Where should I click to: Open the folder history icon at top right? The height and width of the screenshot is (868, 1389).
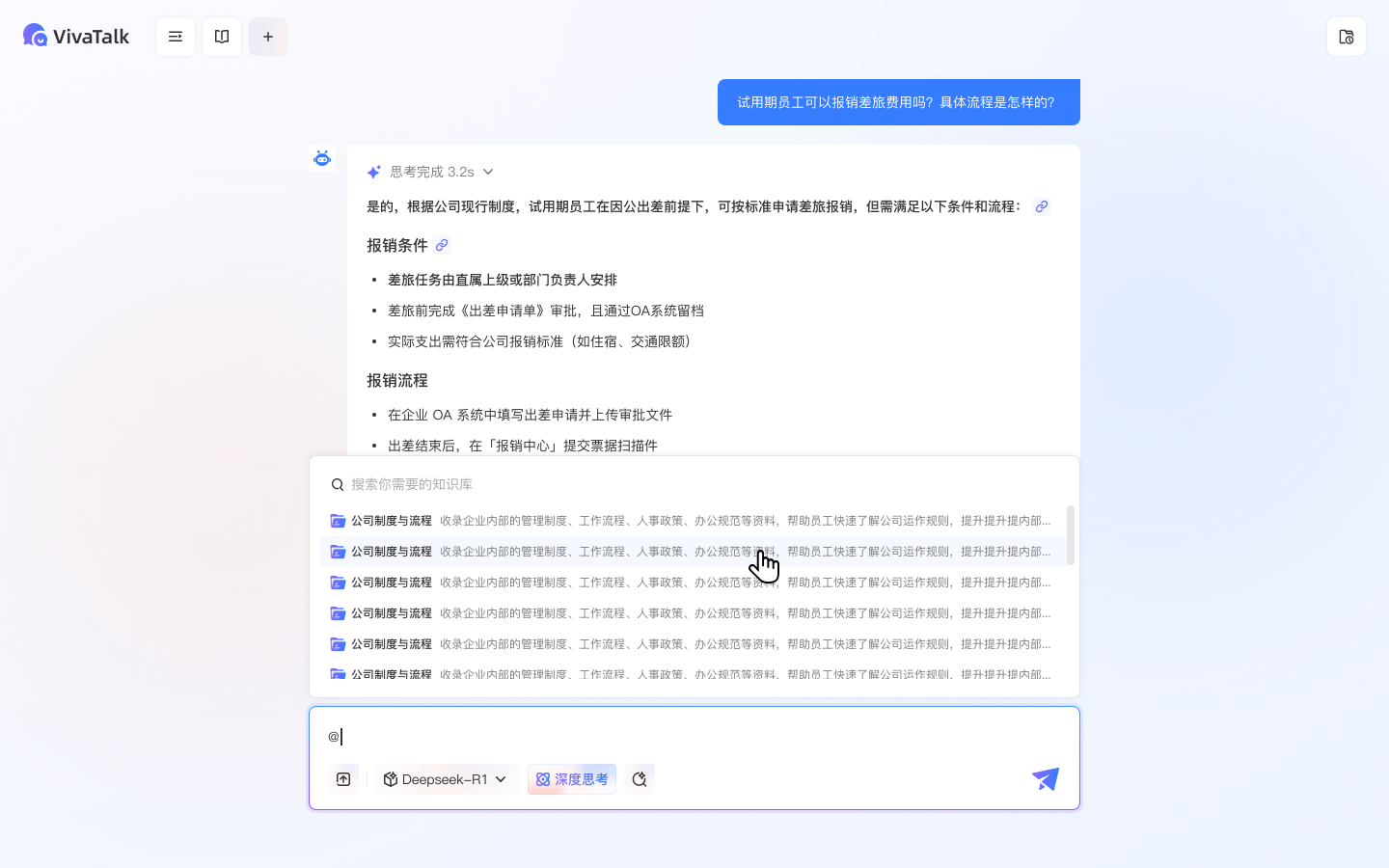(x=1347, y=37)
